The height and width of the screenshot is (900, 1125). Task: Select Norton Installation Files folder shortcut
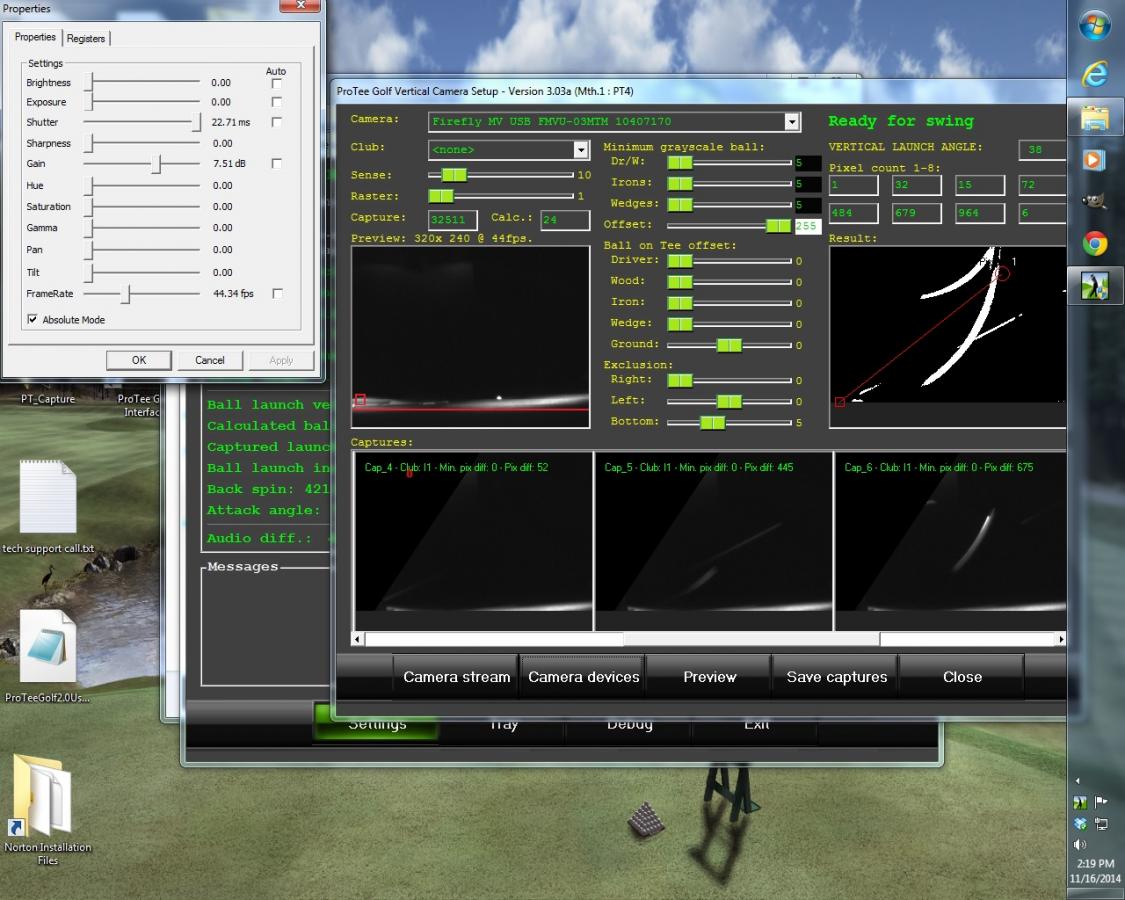[x=47, y=811]
